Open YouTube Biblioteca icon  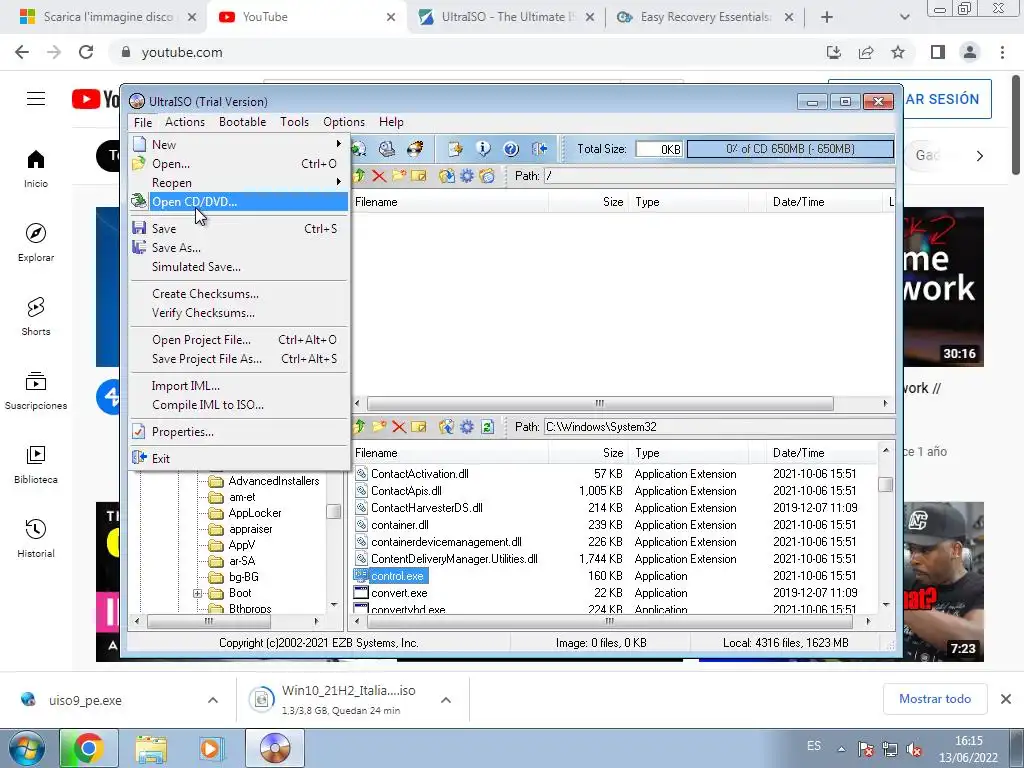[x=36, y=455]
